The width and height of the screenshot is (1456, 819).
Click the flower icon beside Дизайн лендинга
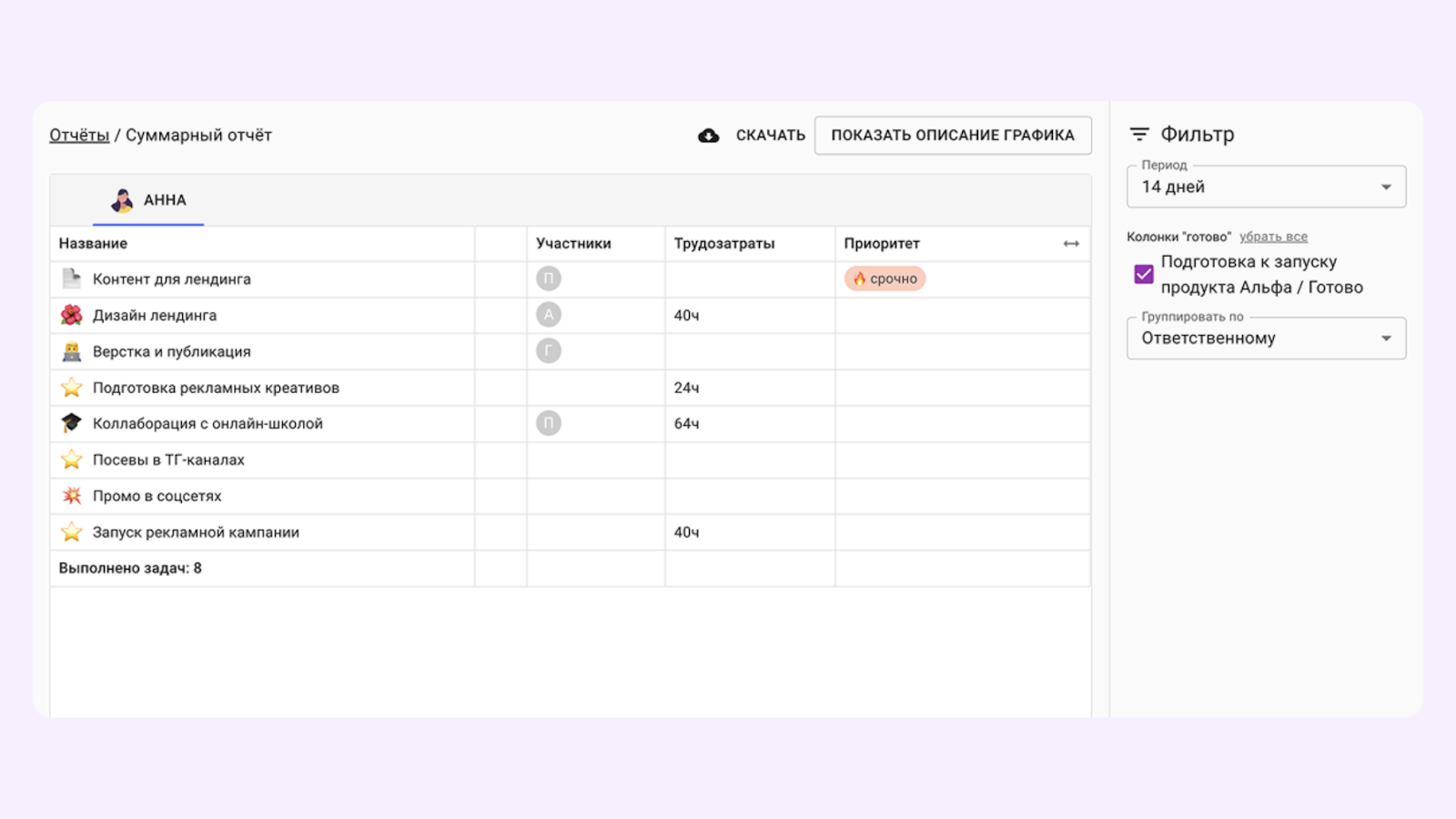pyautogui.click(x=72, y=315)
